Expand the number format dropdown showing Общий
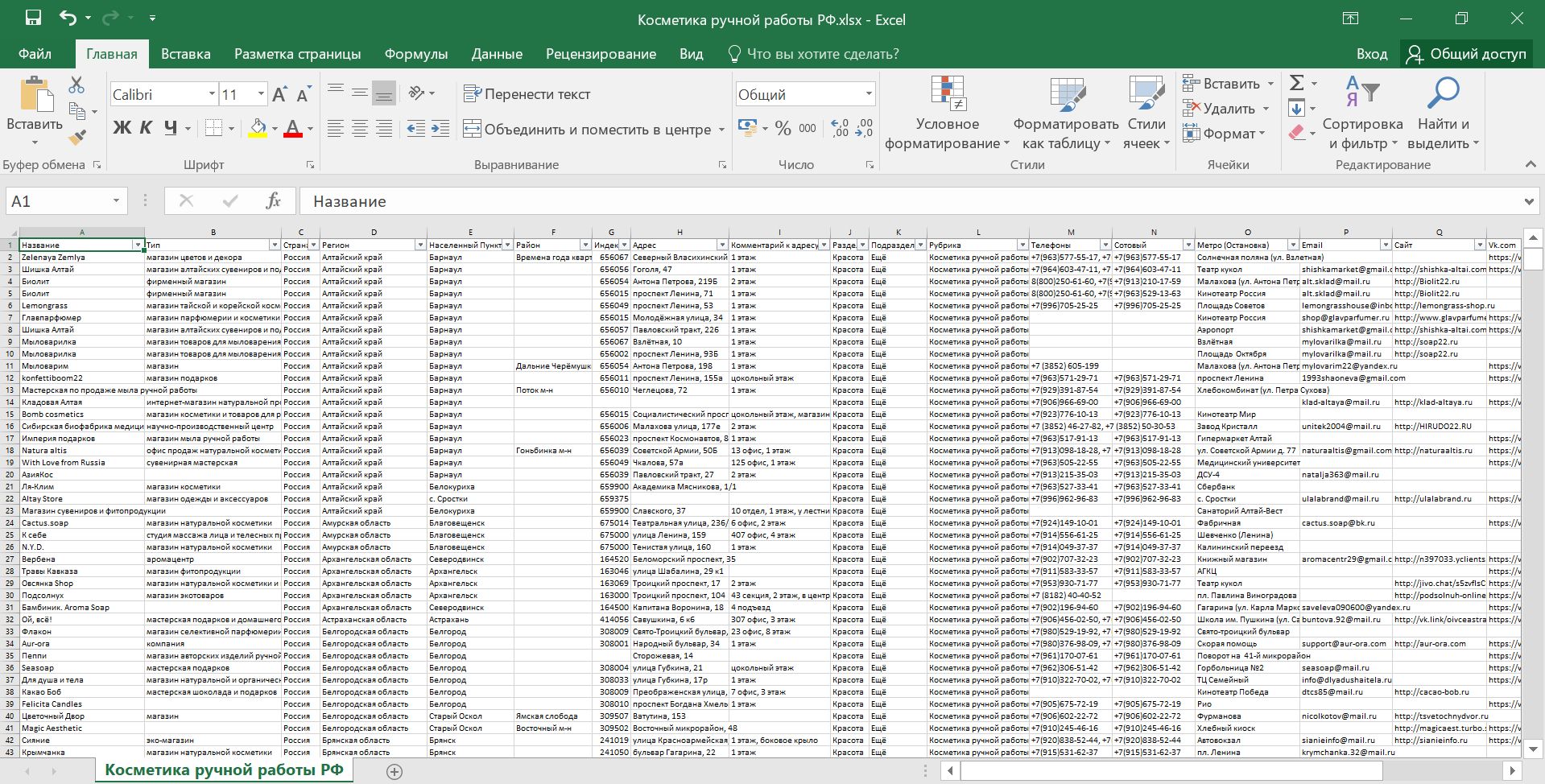 coord(869,94)
